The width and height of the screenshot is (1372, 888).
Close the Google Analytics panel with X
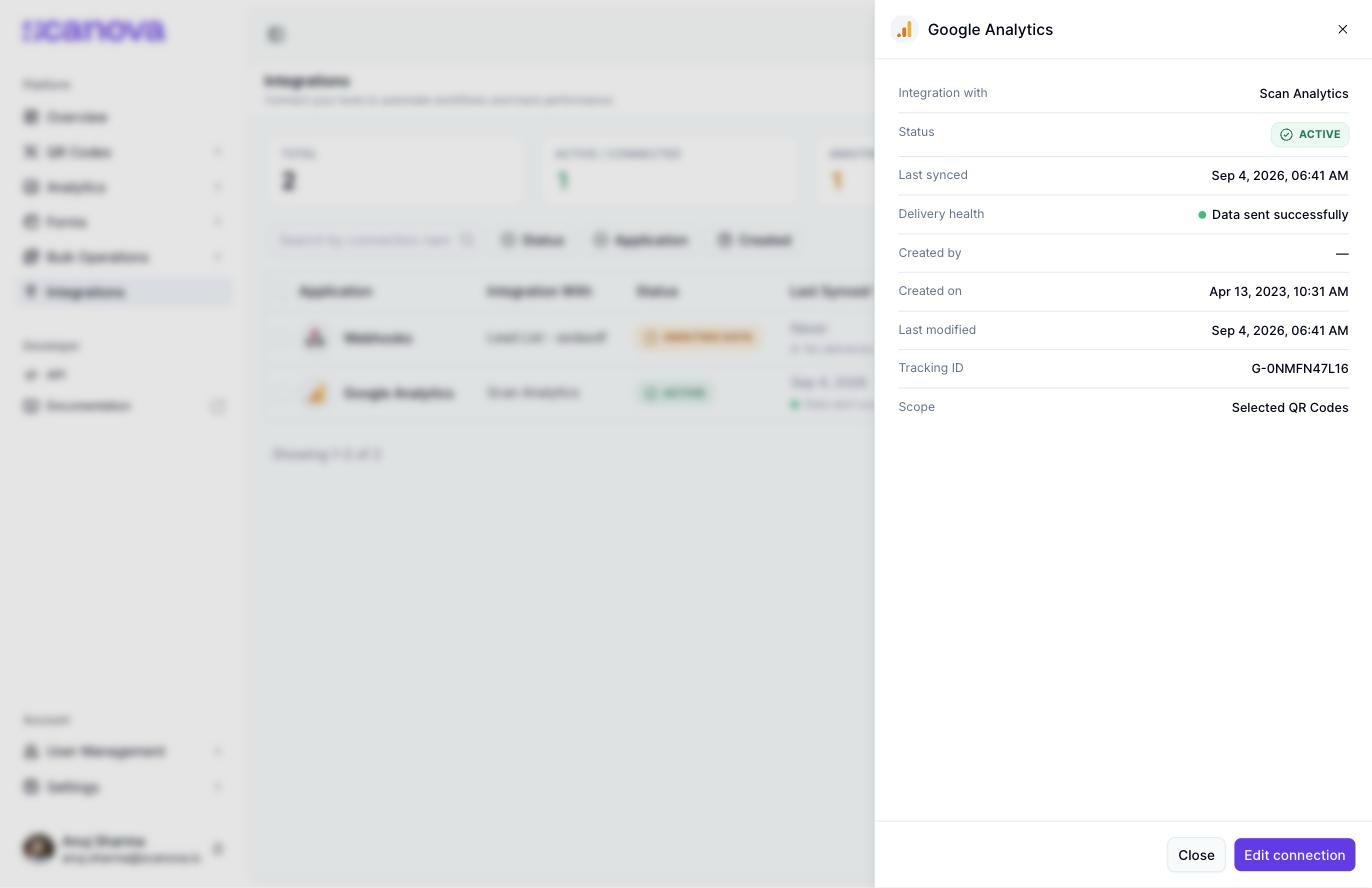point(1342,29)
